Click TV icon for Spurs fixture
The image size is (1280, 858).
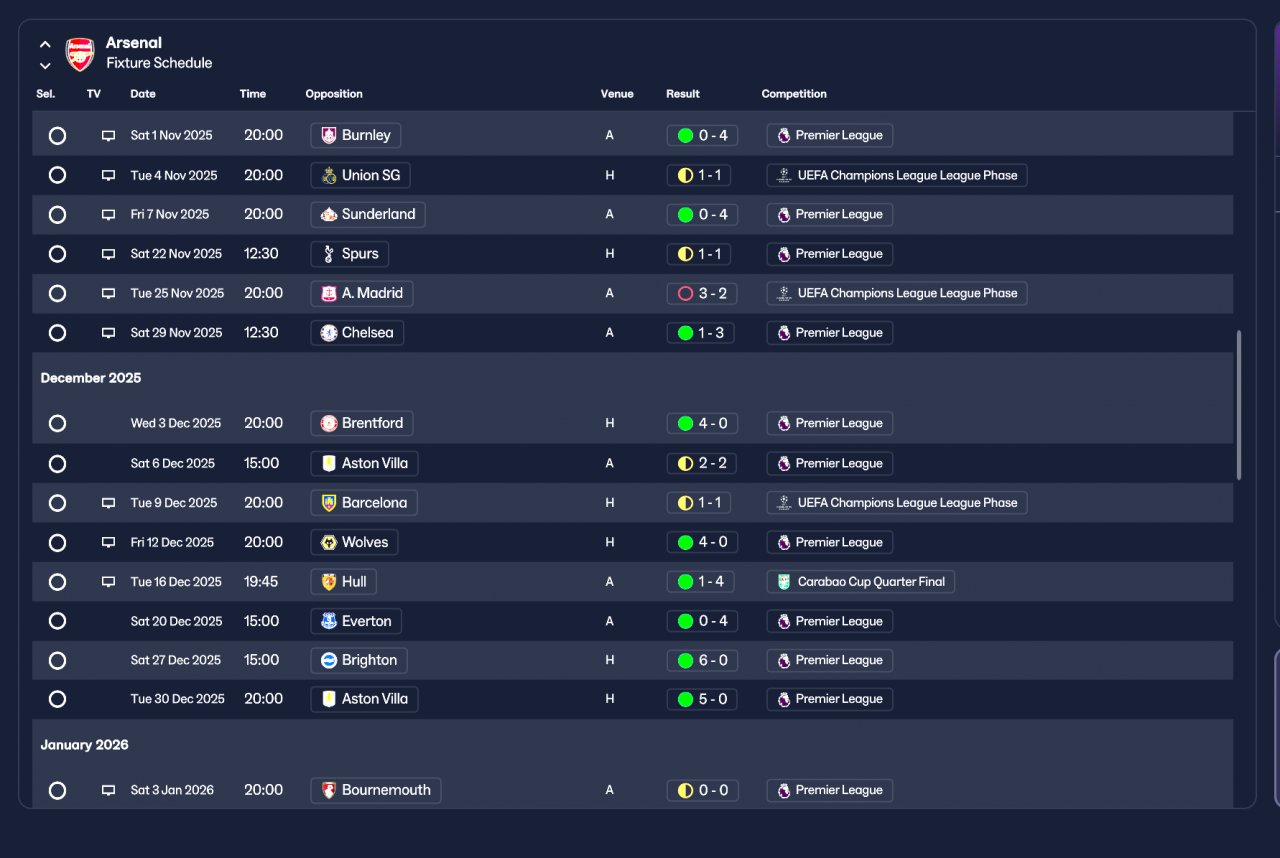coord(108,254)
